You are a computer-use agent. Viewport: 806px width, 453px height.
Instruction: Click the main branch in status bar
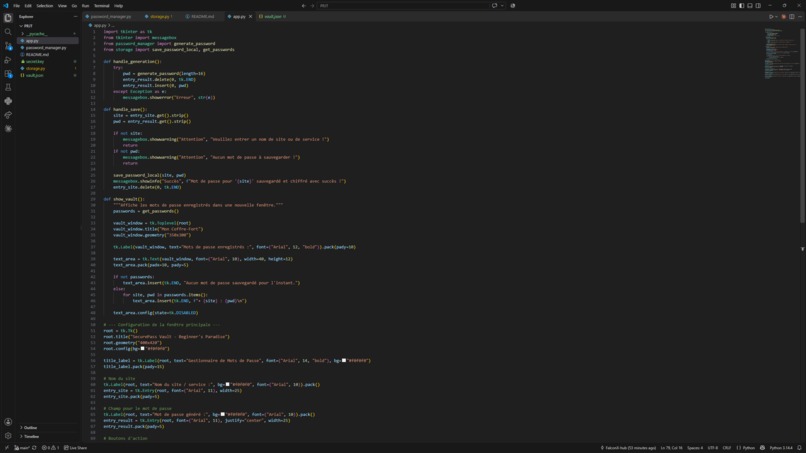22,448
